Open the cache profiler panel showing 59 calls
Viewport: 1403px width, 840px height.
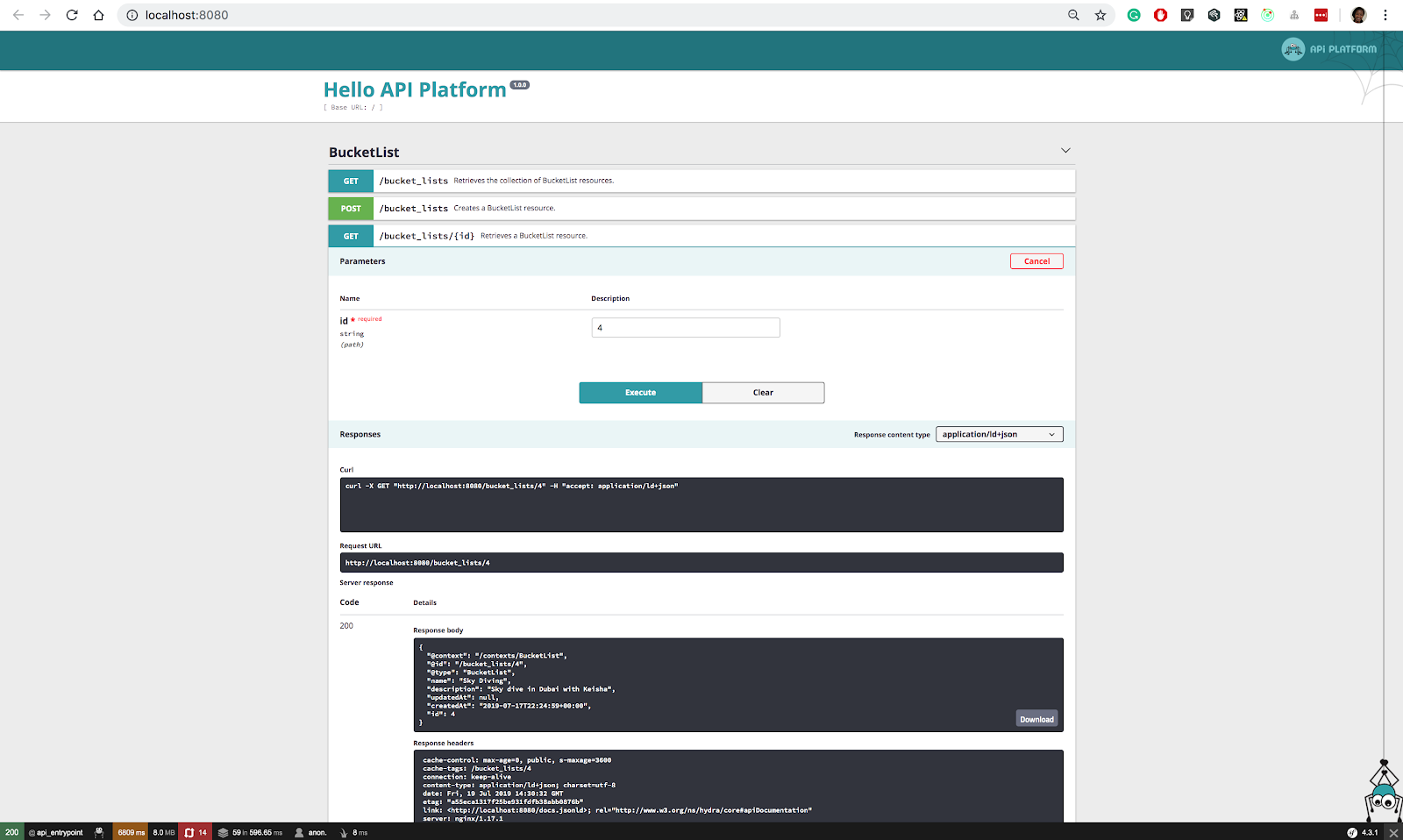click(250, 832)
